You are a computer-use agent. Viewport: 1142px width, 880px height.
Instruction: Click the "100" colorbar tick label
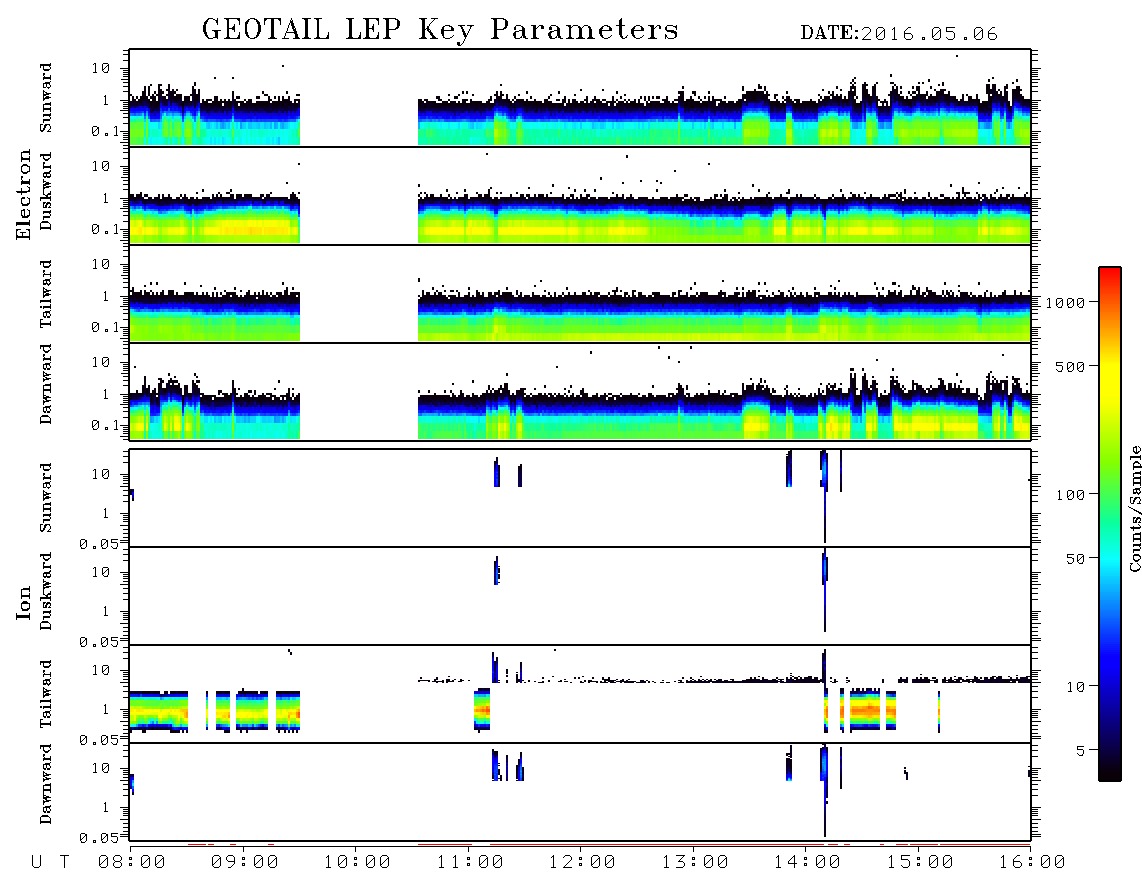(x=1070, y=495)
